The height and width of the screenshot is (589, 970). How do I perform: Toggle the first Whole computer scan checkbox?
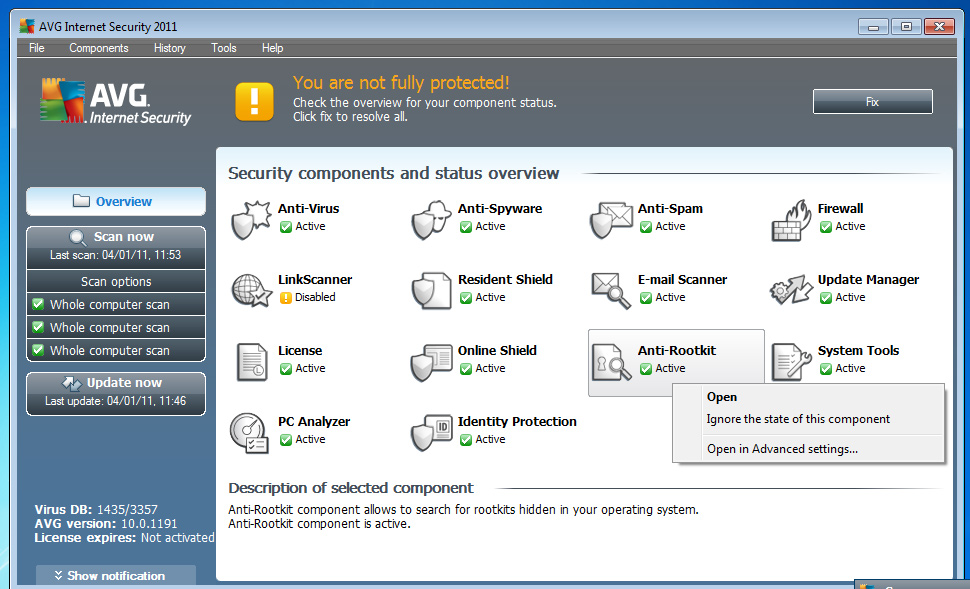tap(38, 304)
